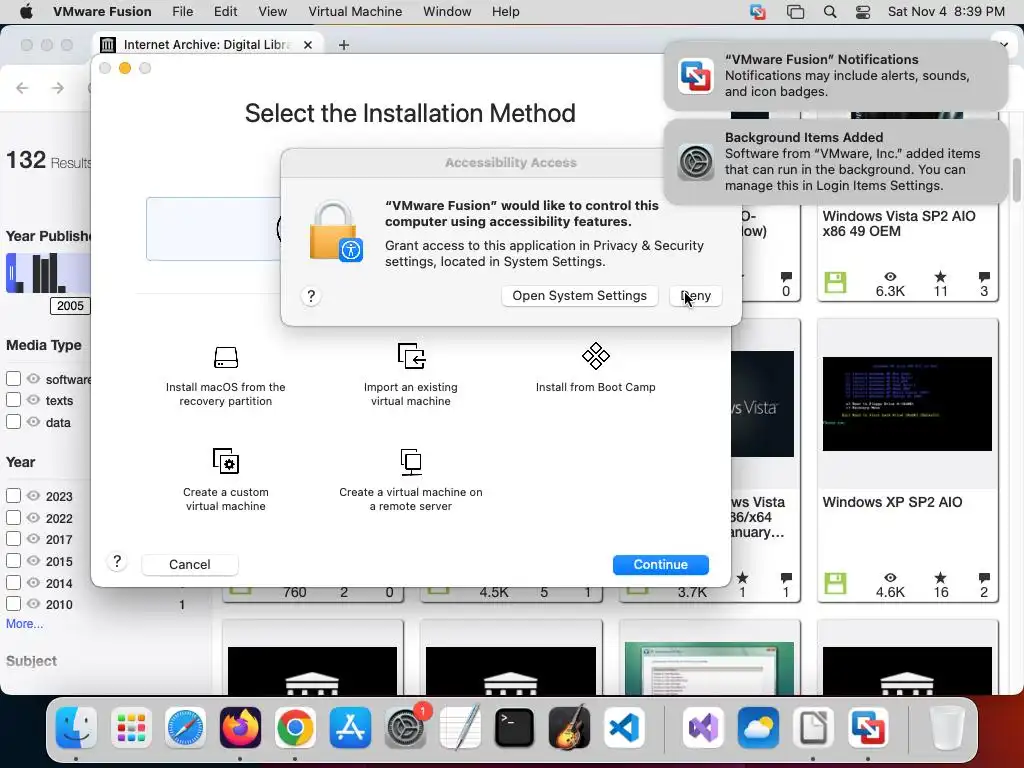Open the Windows XP SP2 AIO thumbnail
The image size is (1024, 768).
907,404
